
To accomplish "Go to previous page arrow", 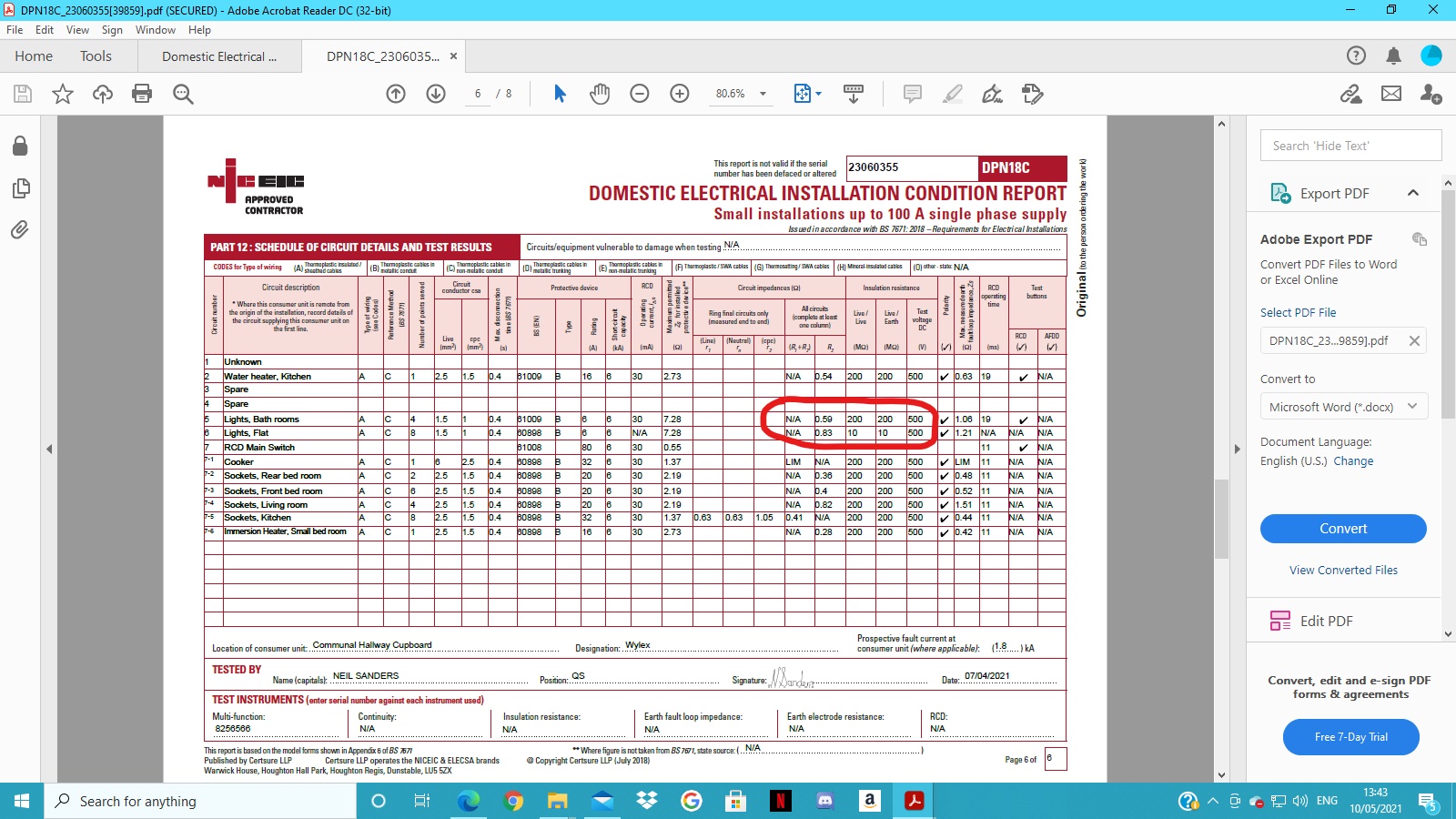I will tap(396, 94).
